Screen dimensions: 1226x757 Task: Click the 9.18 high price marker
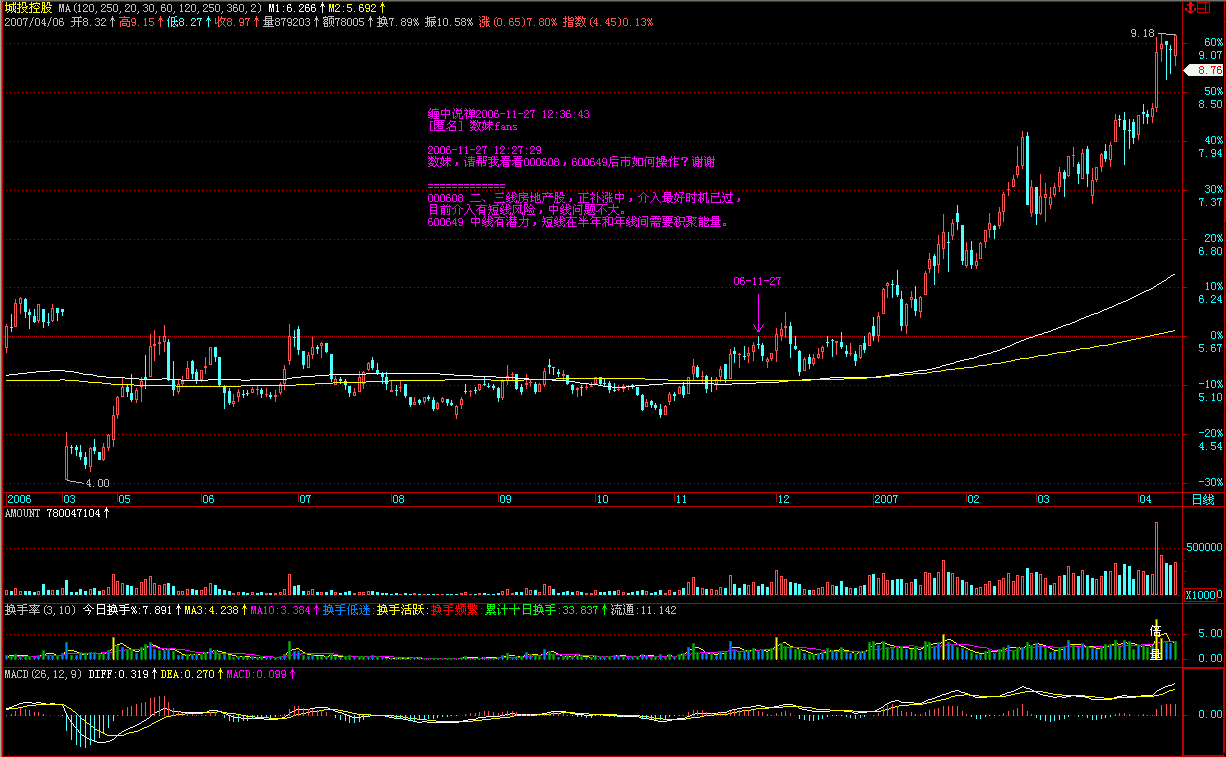pos(1142,33)
